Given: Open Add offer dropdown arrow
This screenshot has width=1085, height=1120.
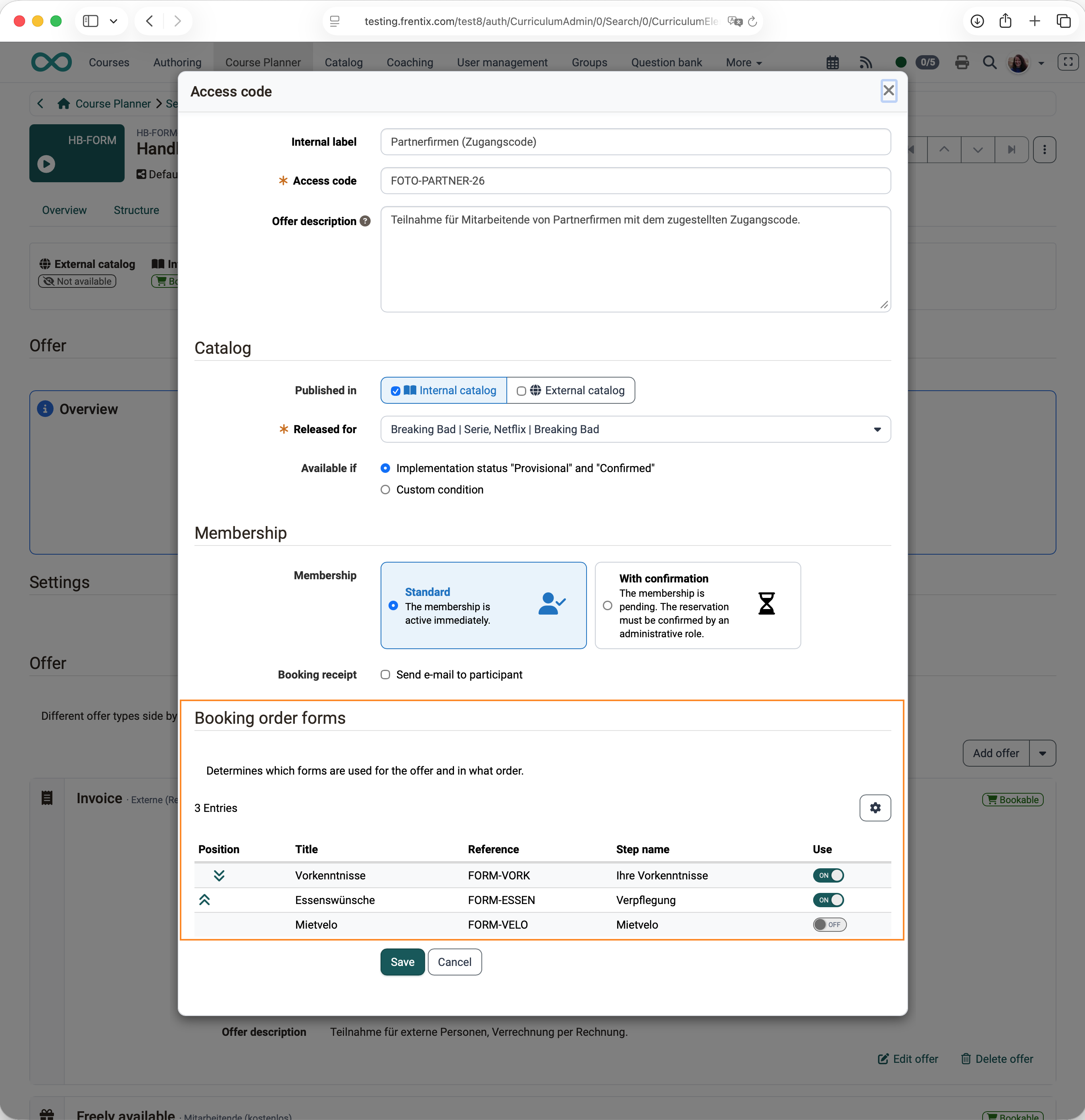Looking at the screenshot, I should point(1042,753).
